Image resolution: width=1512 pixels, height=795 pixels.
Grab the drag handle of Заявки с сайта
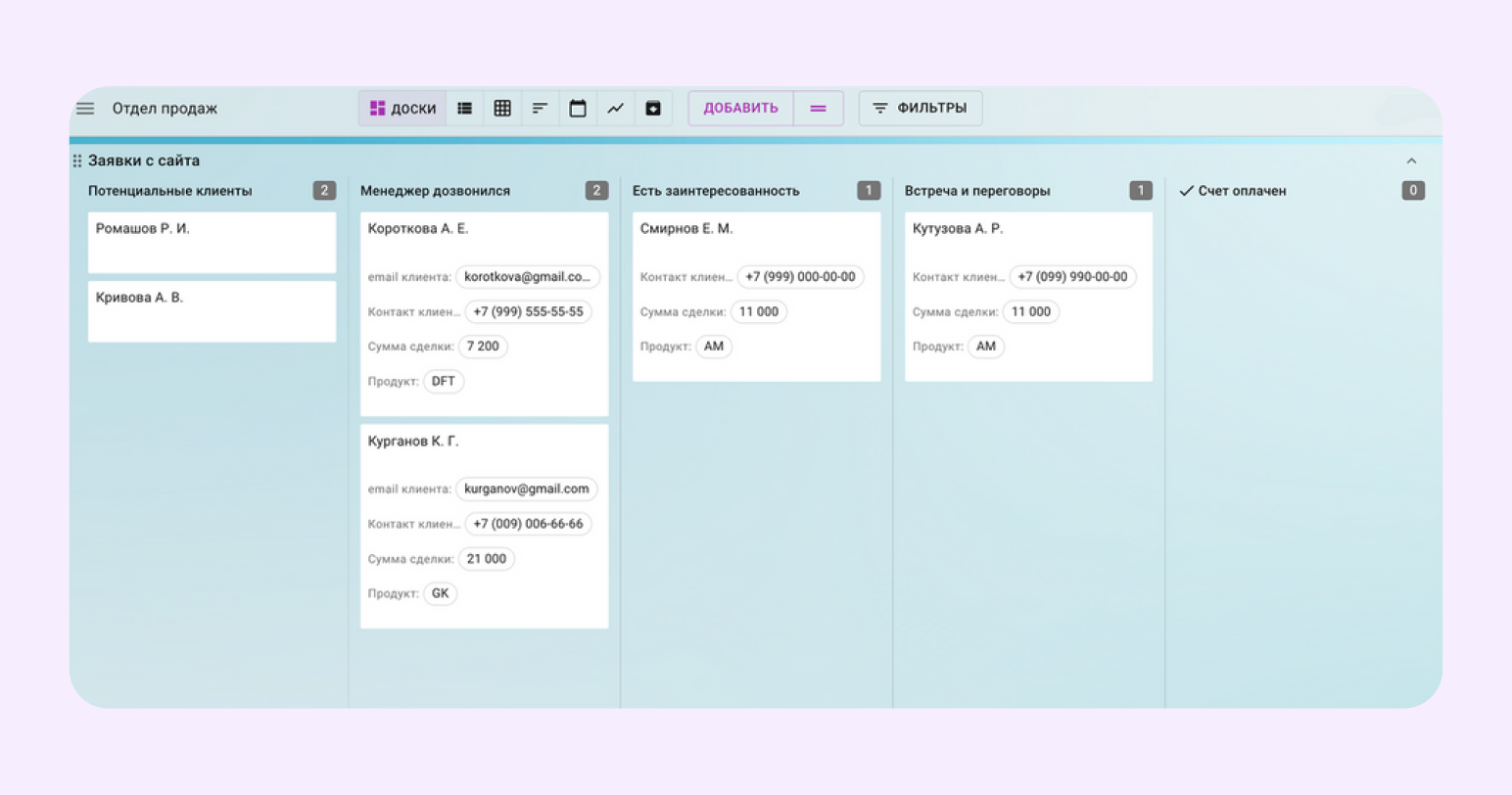click(x=77, y=161)
